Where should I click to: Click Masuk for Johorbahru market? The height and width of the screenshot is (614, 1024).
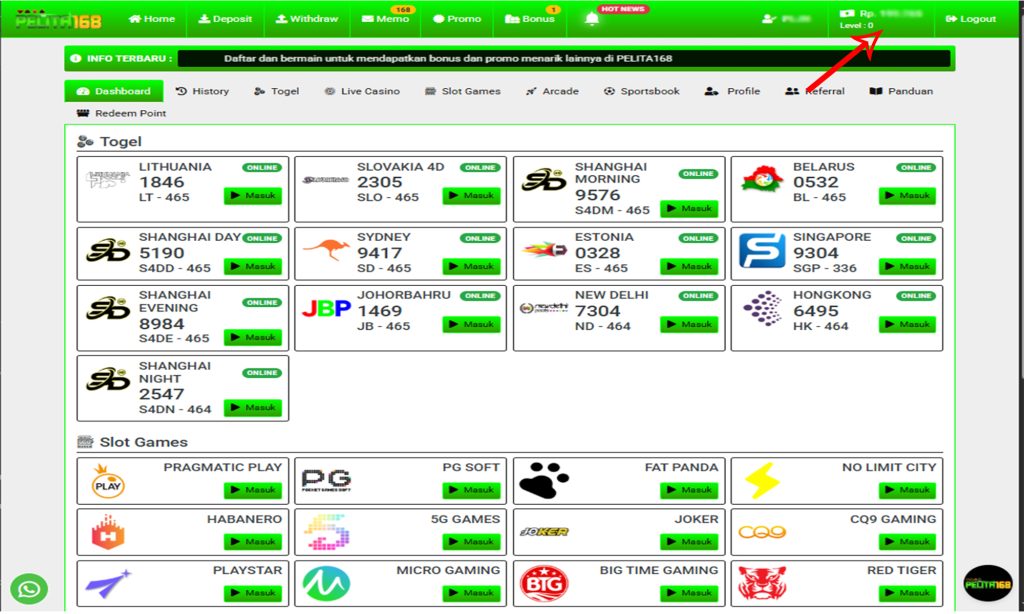(471, 324)
